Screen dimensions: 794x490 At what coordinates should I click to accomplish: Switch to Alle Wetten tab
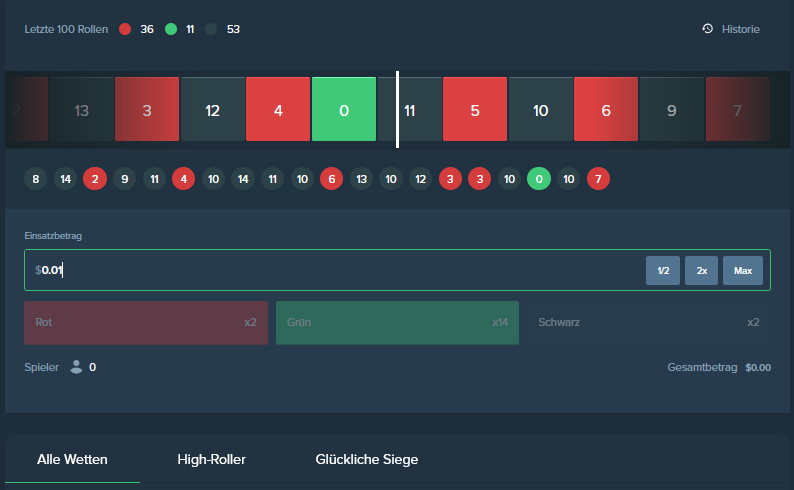72,459
